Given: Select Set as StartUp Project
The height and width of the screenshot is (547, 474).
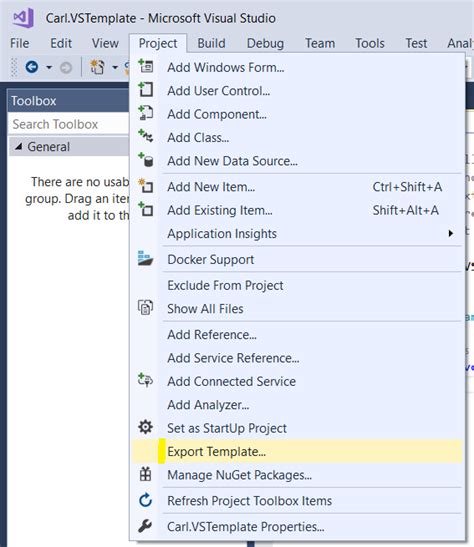Looking at the screenshot, I should tap(297, 428).
